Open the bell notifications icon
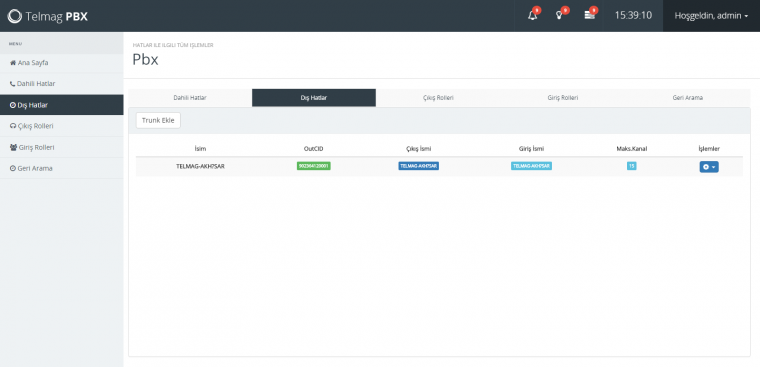 click(533, 16)
